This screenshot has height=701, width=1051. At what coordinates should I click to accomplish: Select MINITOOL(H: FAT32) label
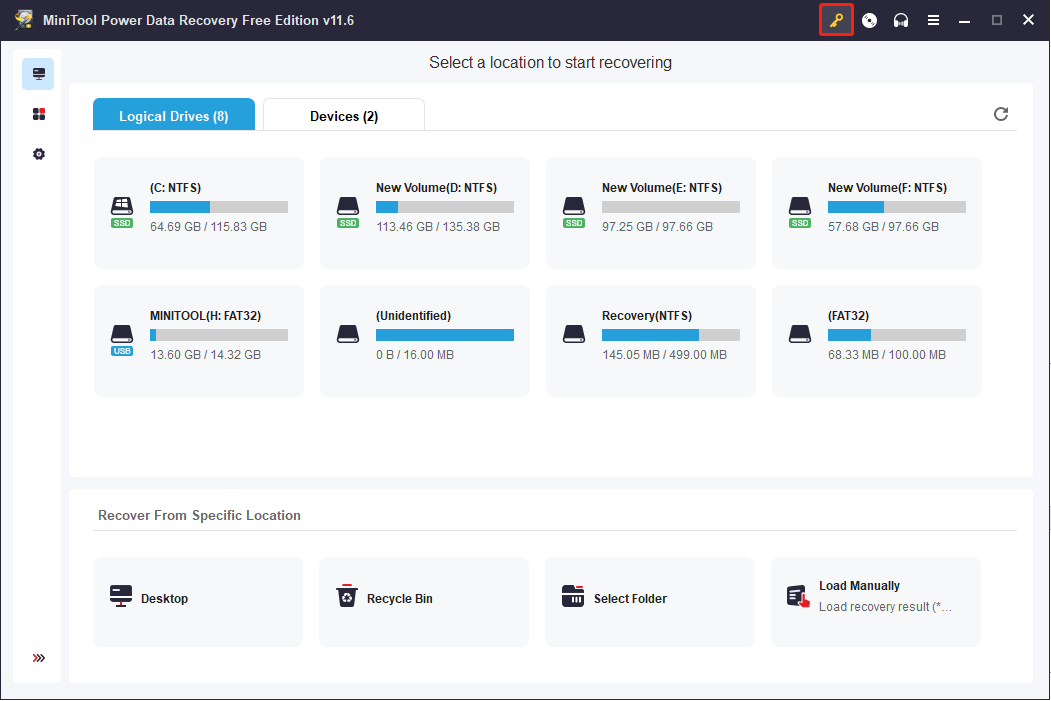(206, 316)
